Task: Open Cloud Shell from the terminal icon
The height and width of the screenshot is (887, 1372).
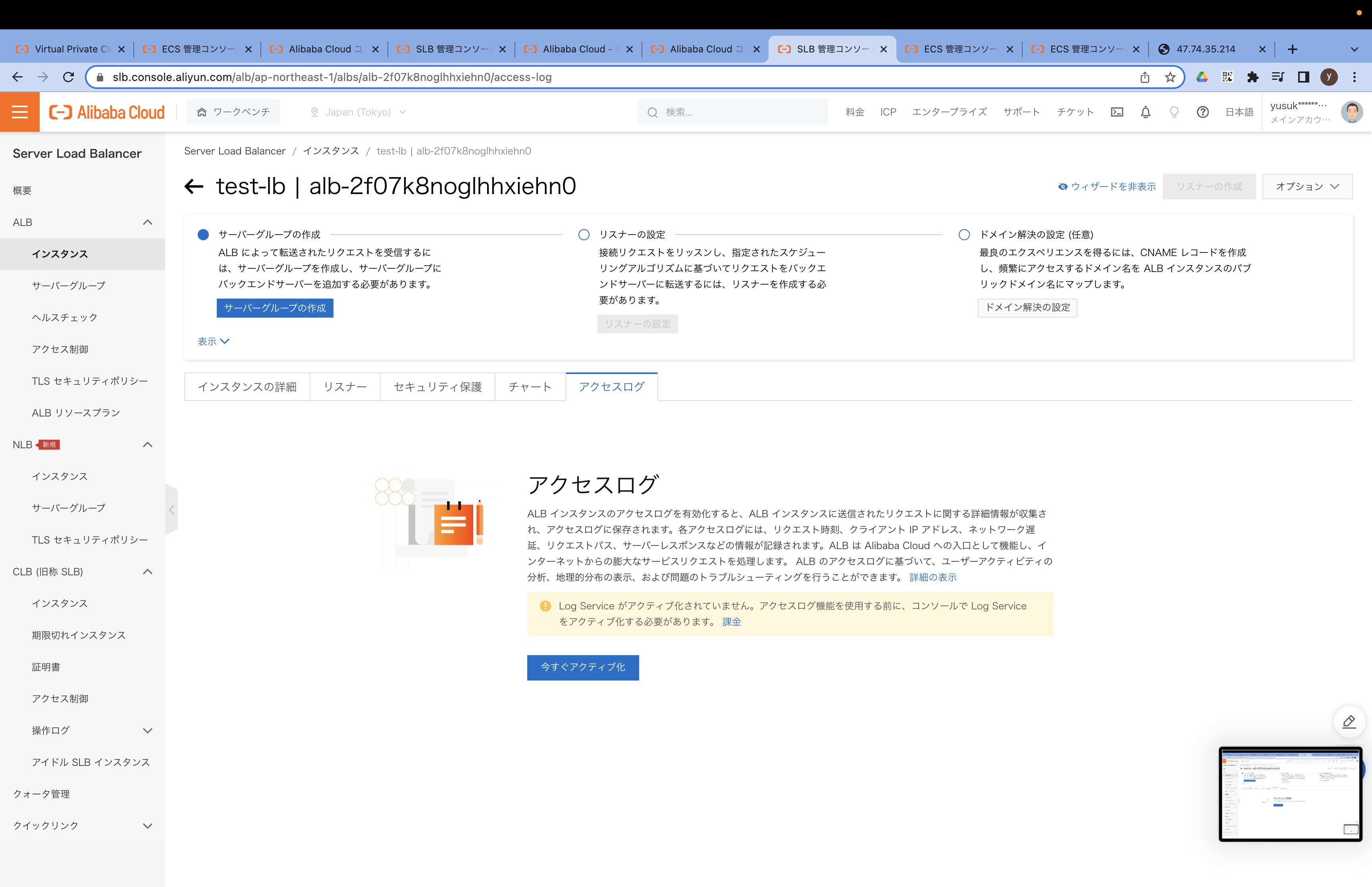Action: pos(1117,112)
